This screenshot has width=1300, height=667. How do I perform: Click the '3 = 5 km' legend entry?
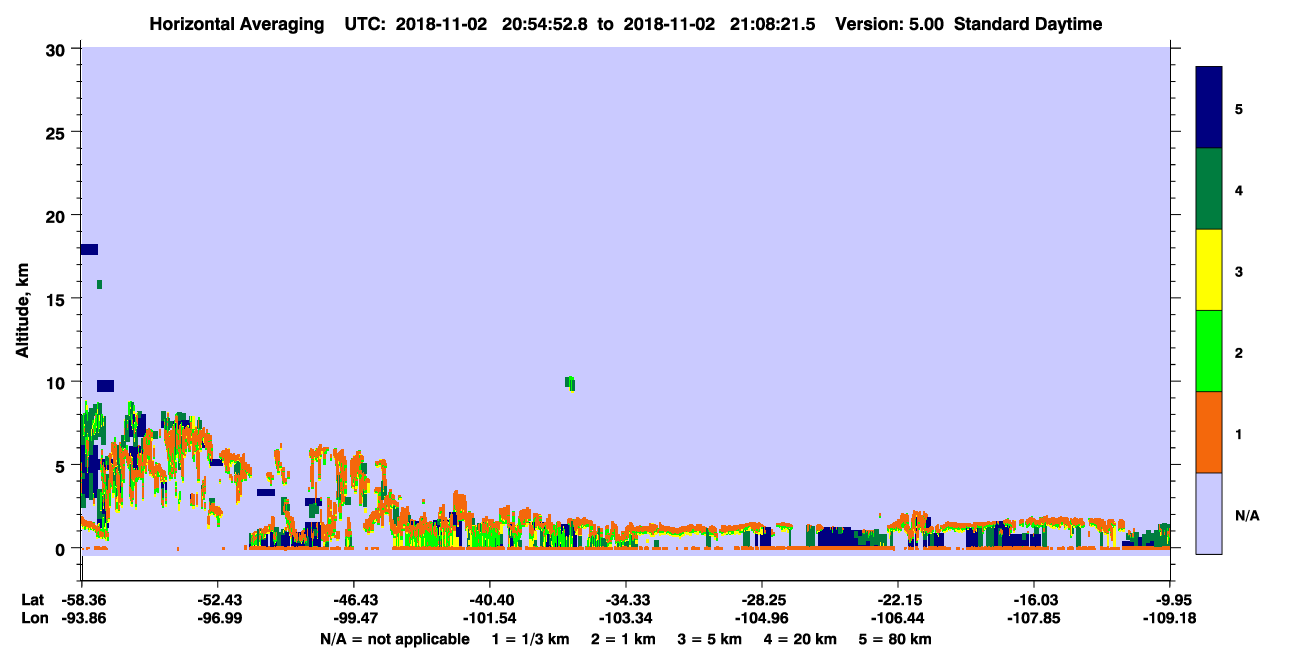(x=710, y=639)
